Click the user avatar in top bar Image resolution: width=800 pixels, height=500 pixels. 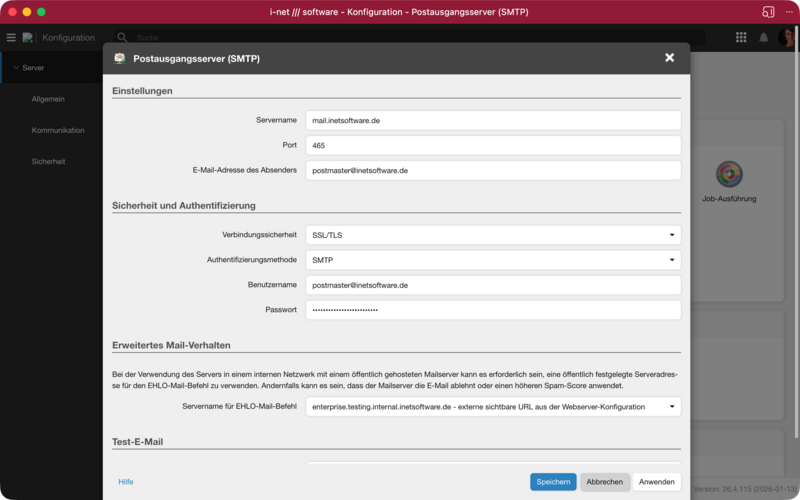point(787,38)
